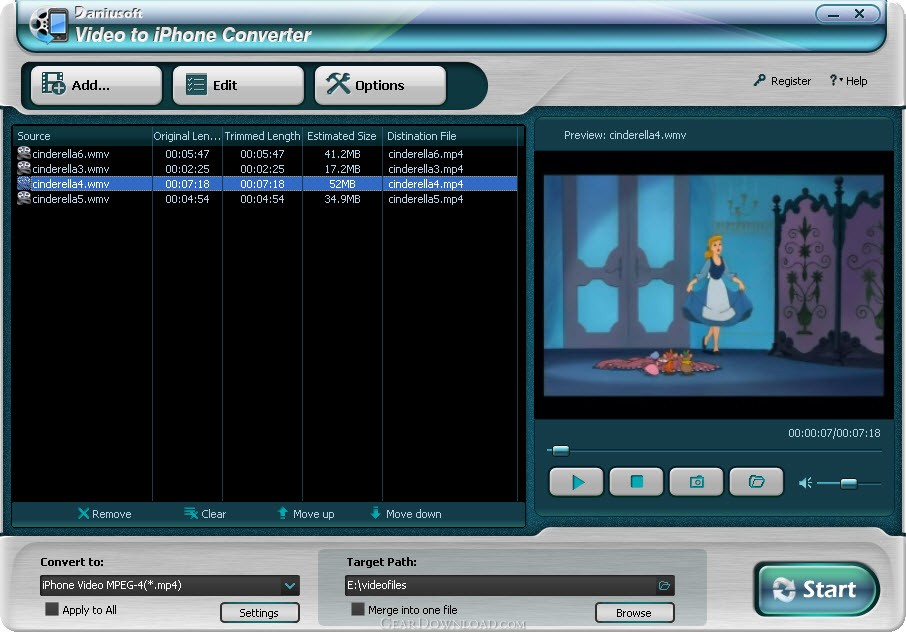906x632 pixels.
Task: Remove the selected file from list
Action: [x=105, y=514]
